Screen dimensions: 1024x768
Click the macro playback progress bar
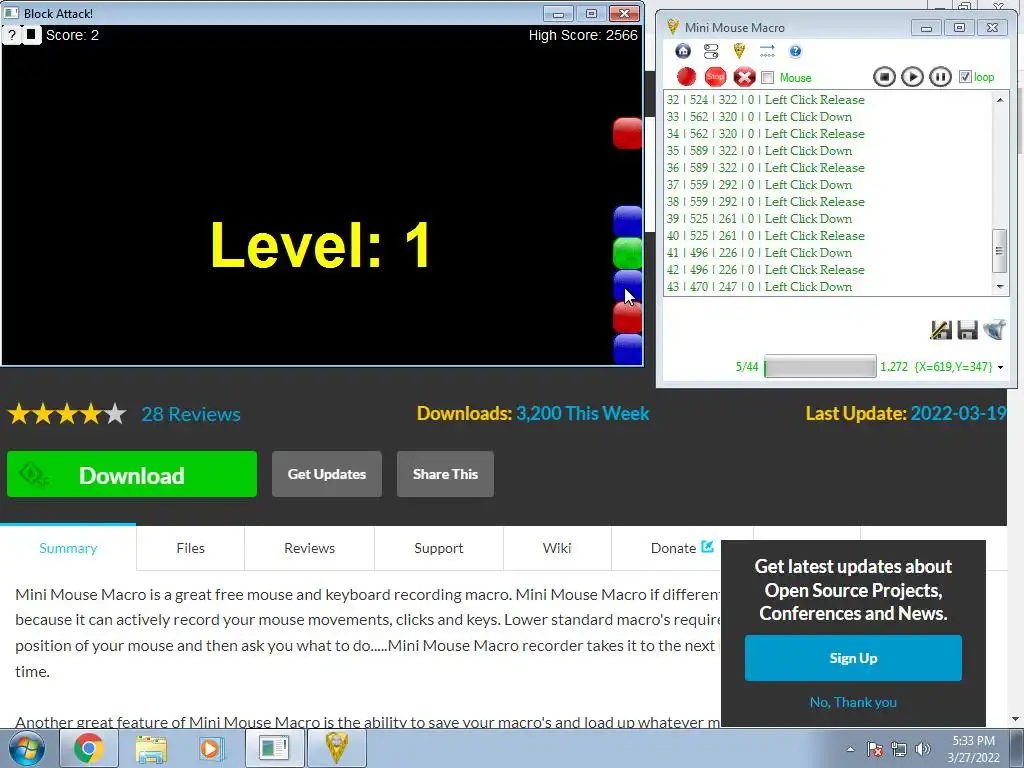(x=820, y=366)
